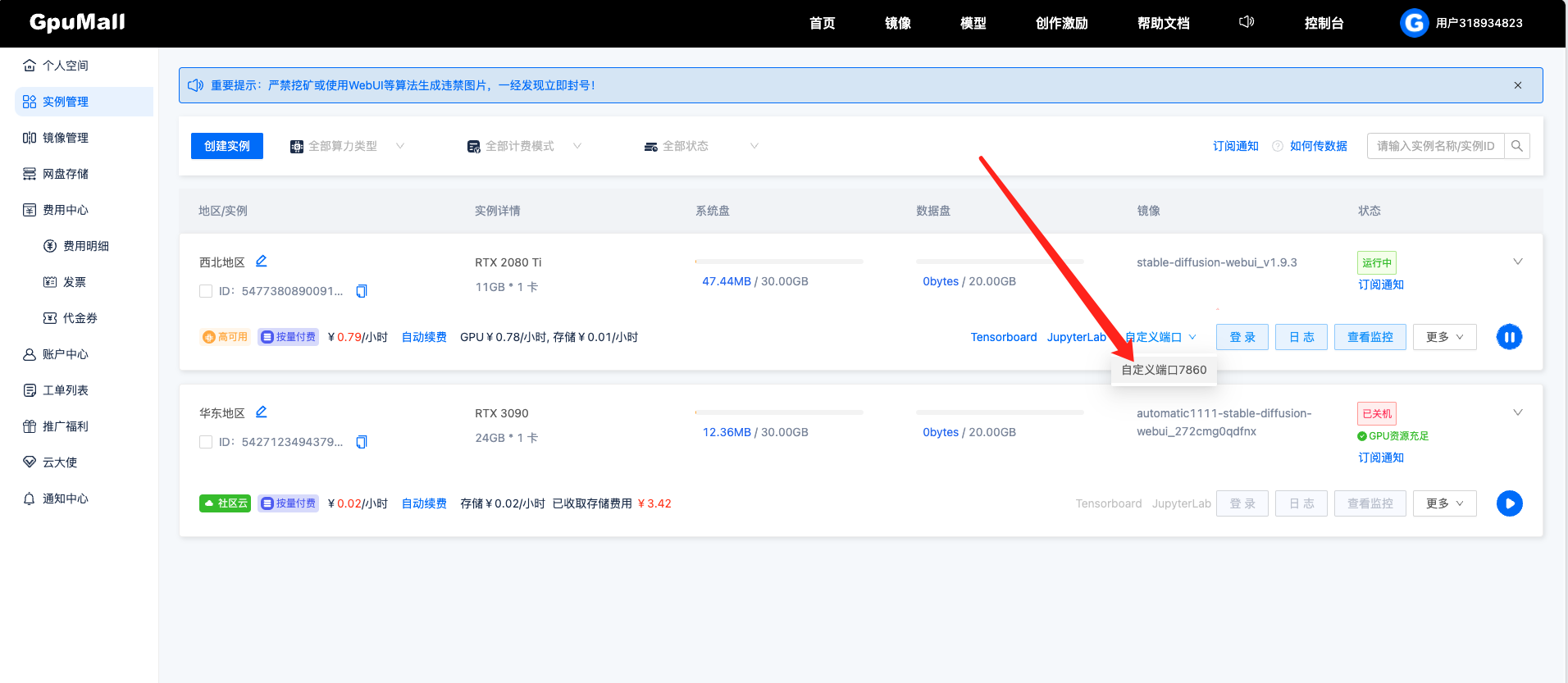Open the 全部计费模式 dropdown
This screenshot has width=1568, height=683.
coord(525,146)
